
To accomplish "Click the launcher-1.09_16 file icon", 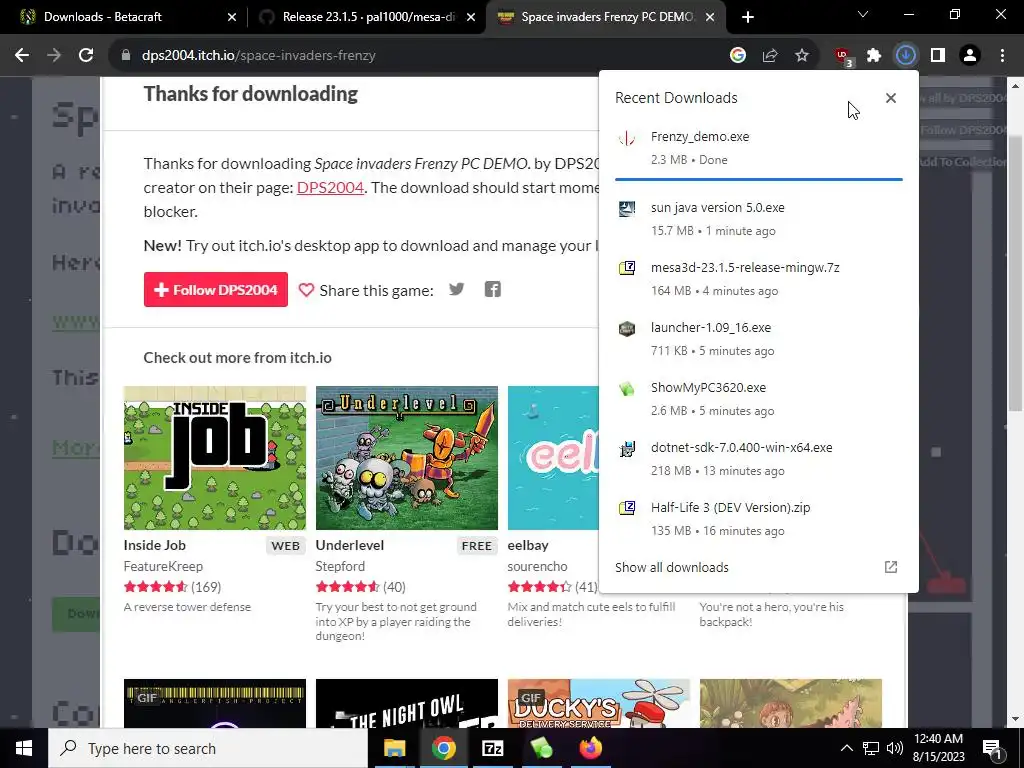I will (627, 328).
